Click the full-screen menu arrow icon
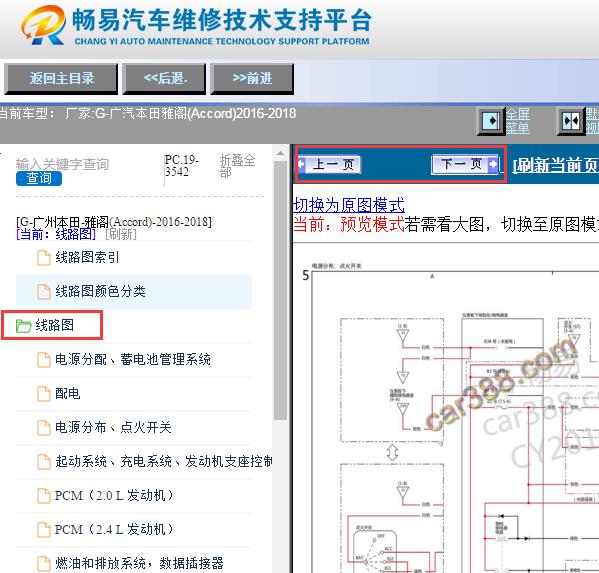The width and height of the screenshot is (599, 573). tap(491, 121)
